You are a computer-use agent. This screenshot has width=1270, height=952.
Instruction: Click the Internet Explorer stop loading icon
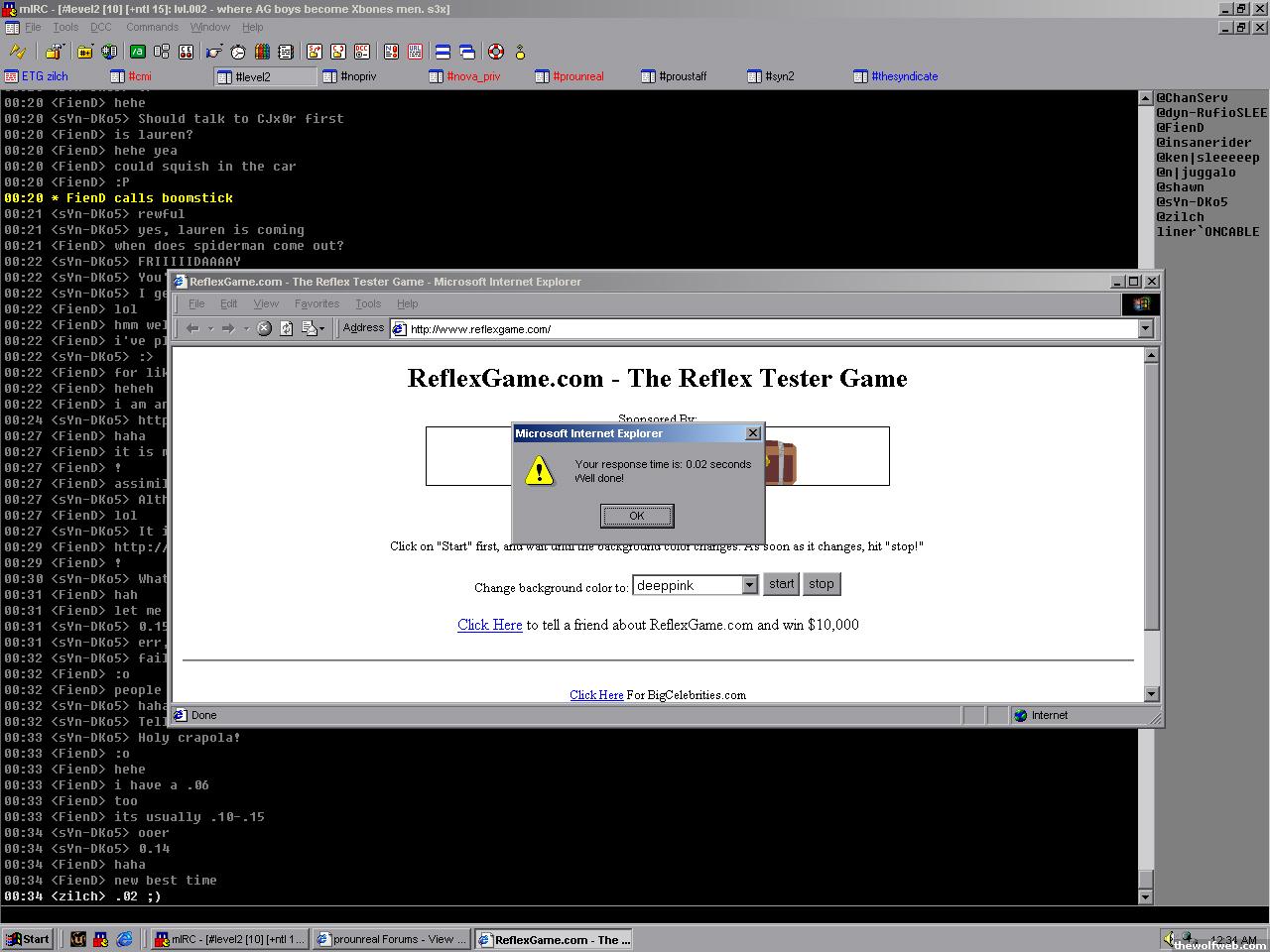(x=264, y=328)
